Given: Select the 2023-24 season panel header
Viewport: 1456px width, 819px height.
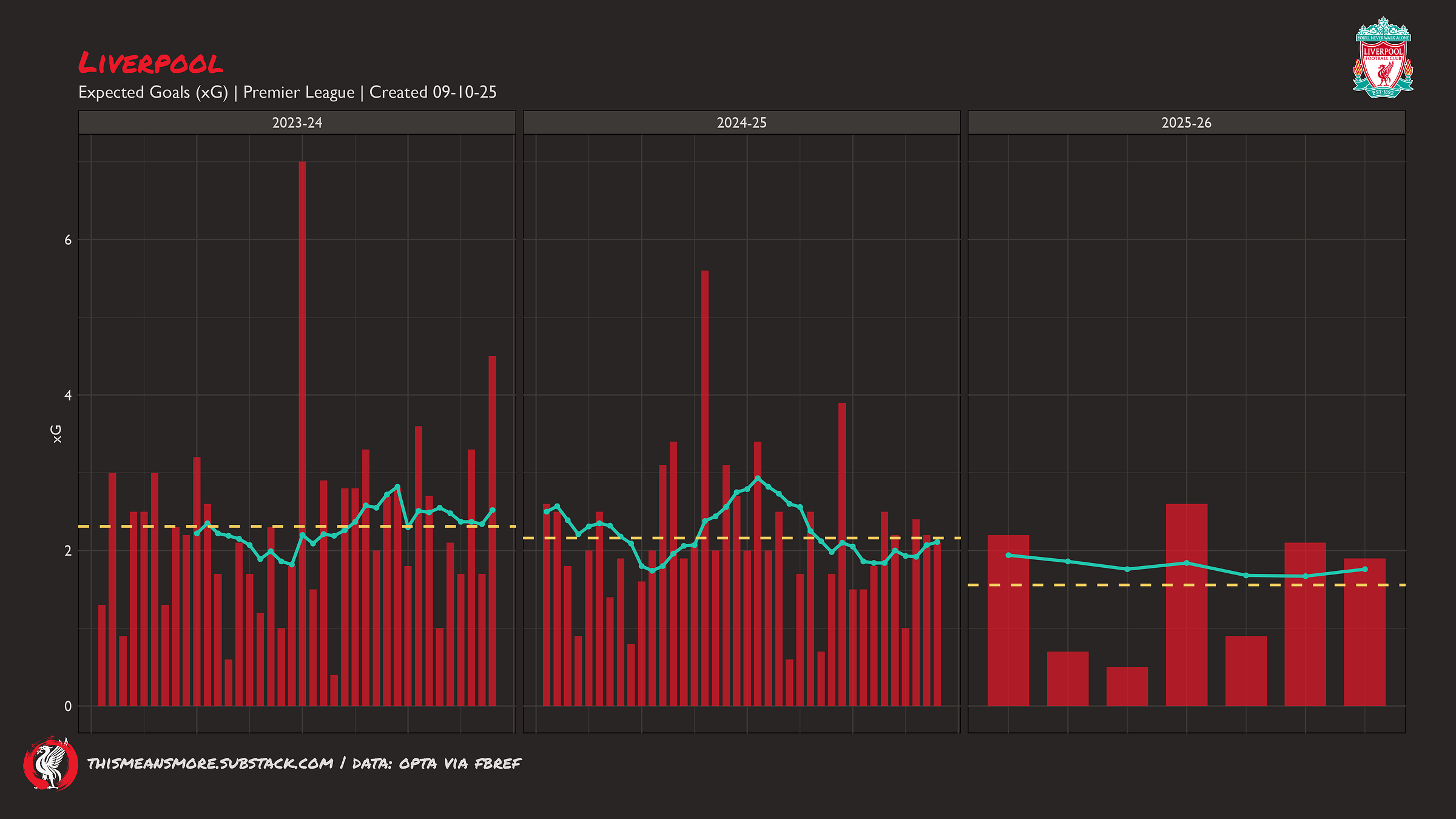Looking at the screenshot, I should tap(297, 123).
